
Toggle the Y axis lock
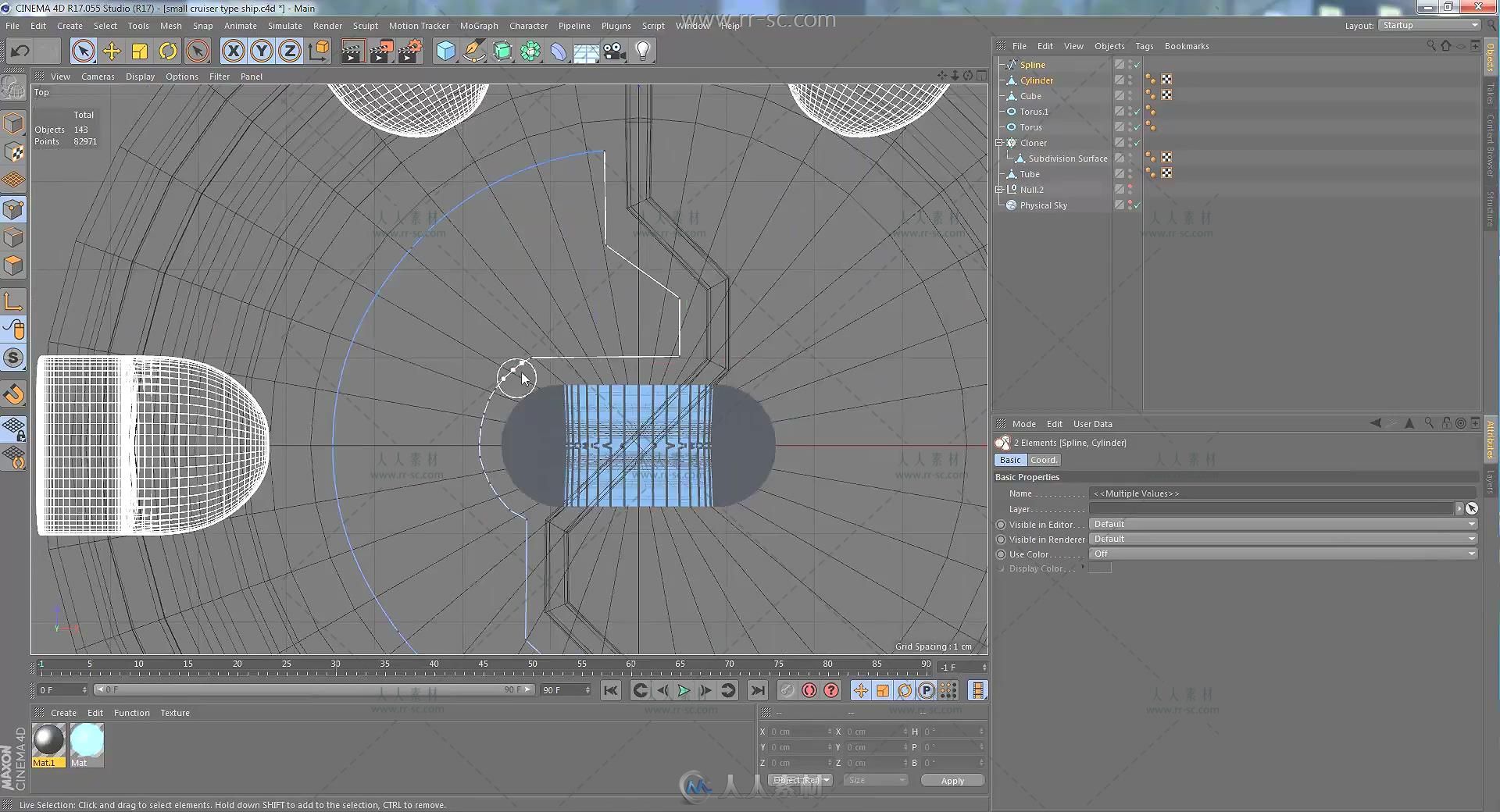(262, 52)
